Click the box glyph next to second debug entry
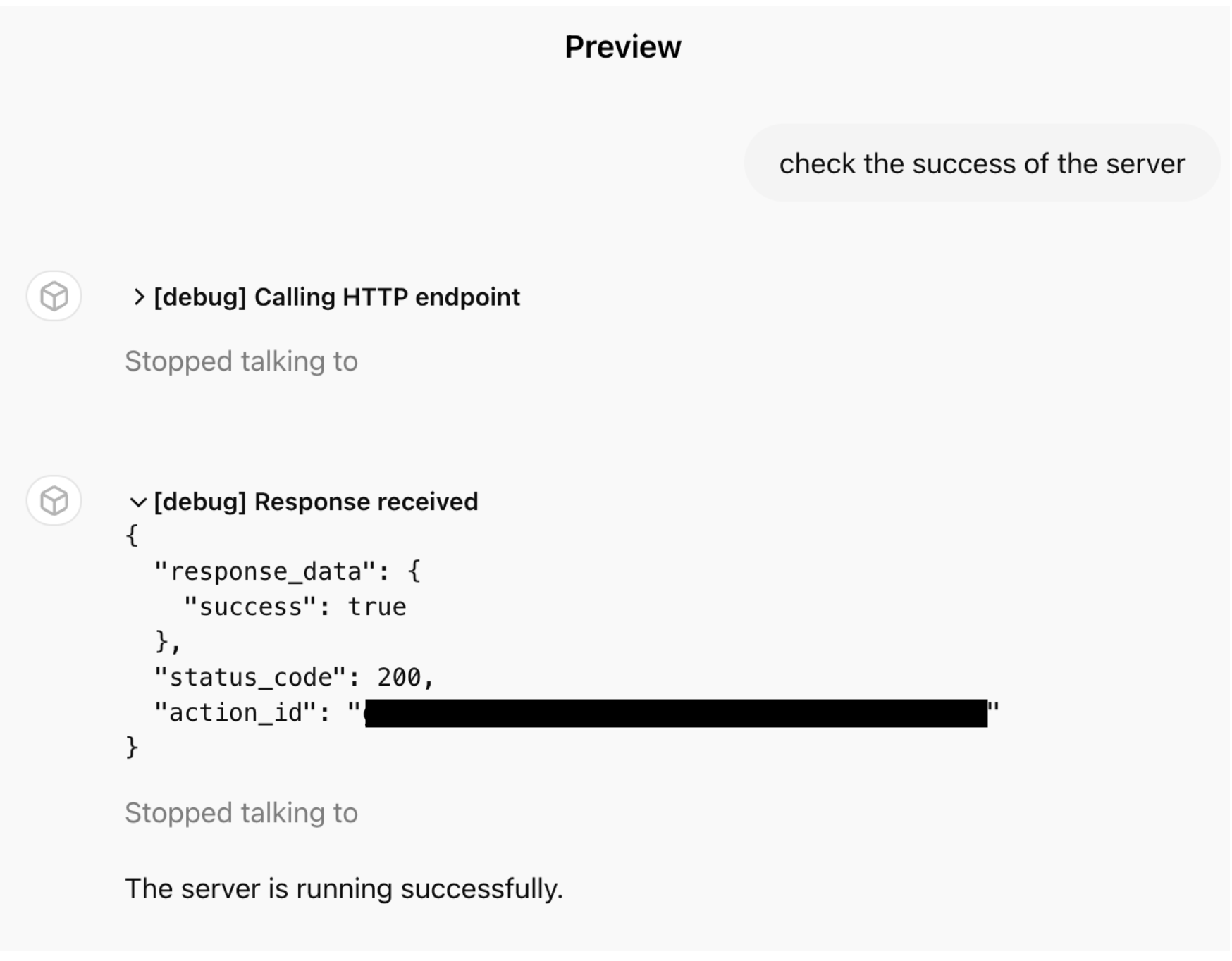The image size is (1232, 961). [54, 502]
